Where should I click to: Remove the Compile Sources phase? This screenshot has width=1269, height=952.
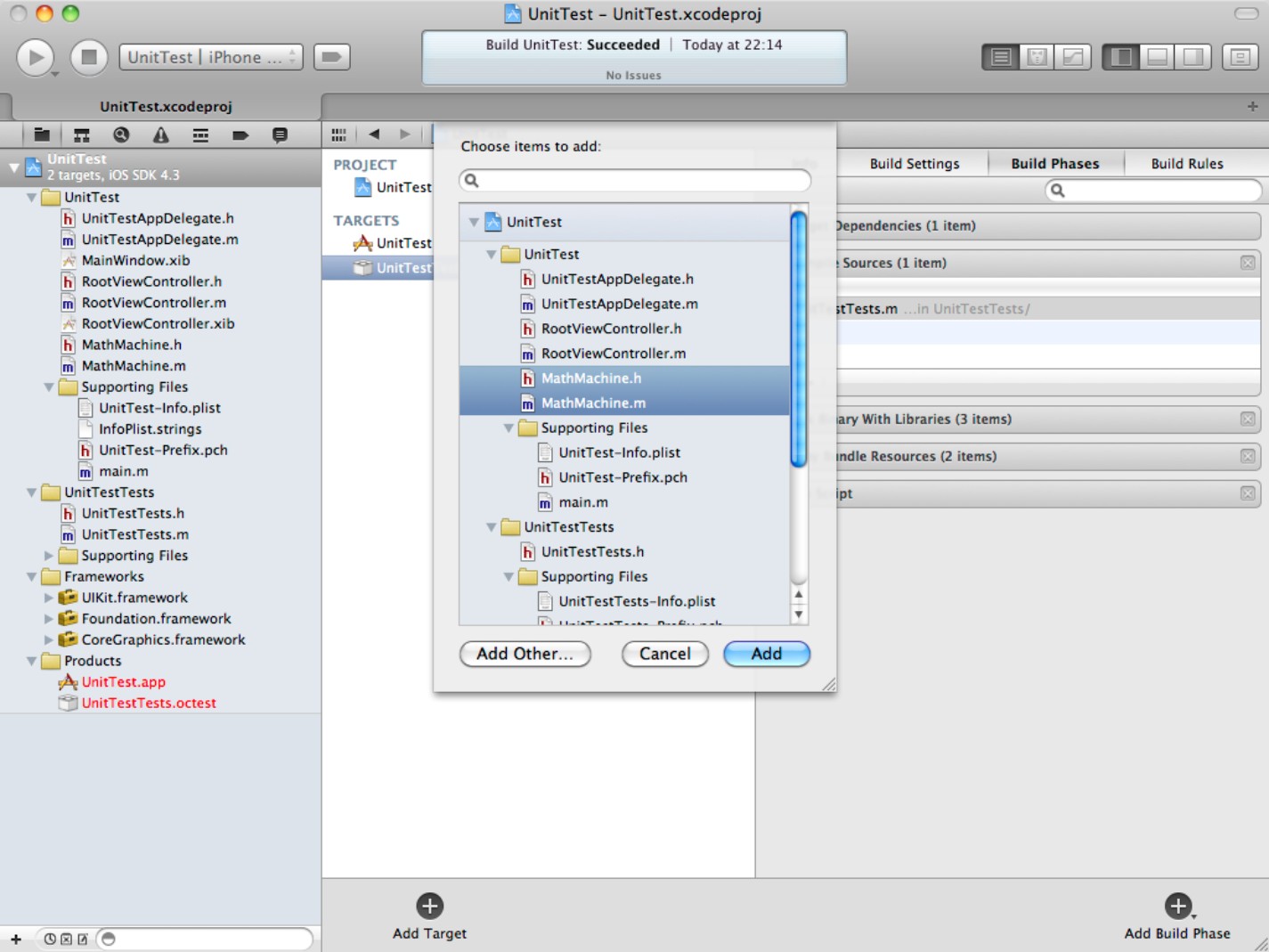coord(1248,263)
